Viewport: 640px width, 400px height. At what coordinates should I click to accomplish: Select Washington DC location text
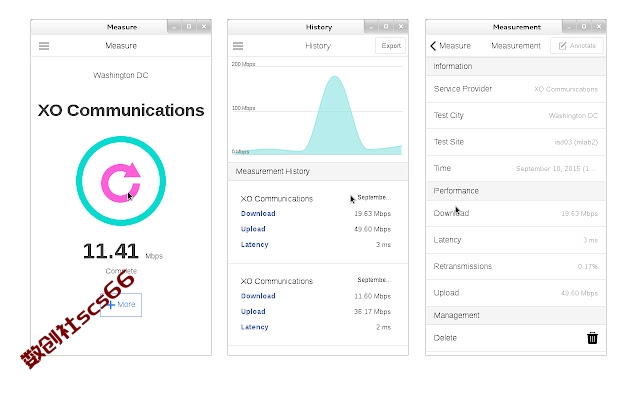[x=121, y=75]
